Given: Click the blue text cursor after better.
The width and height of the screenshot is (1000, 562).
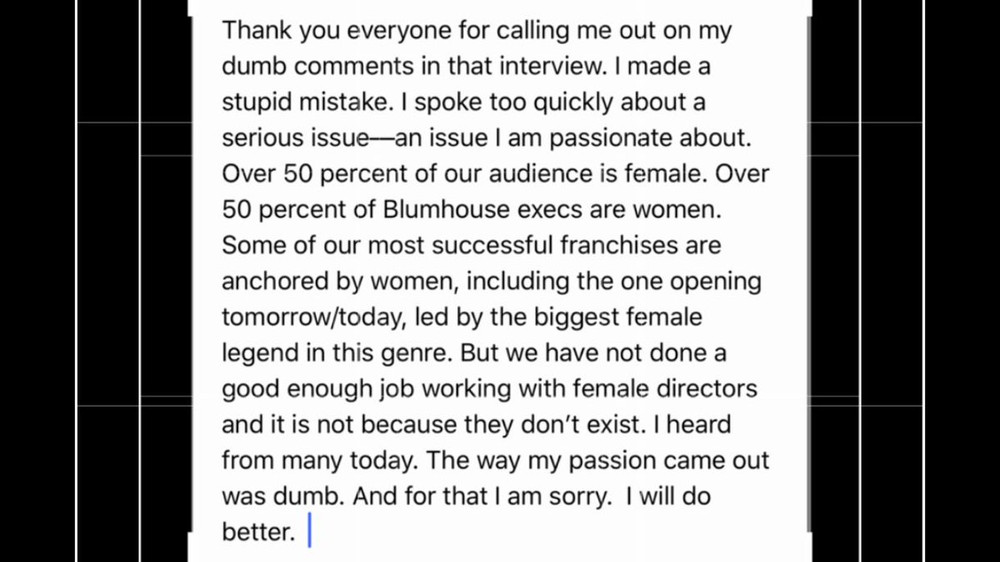Looking at the screenshot, I should (310, 530).
